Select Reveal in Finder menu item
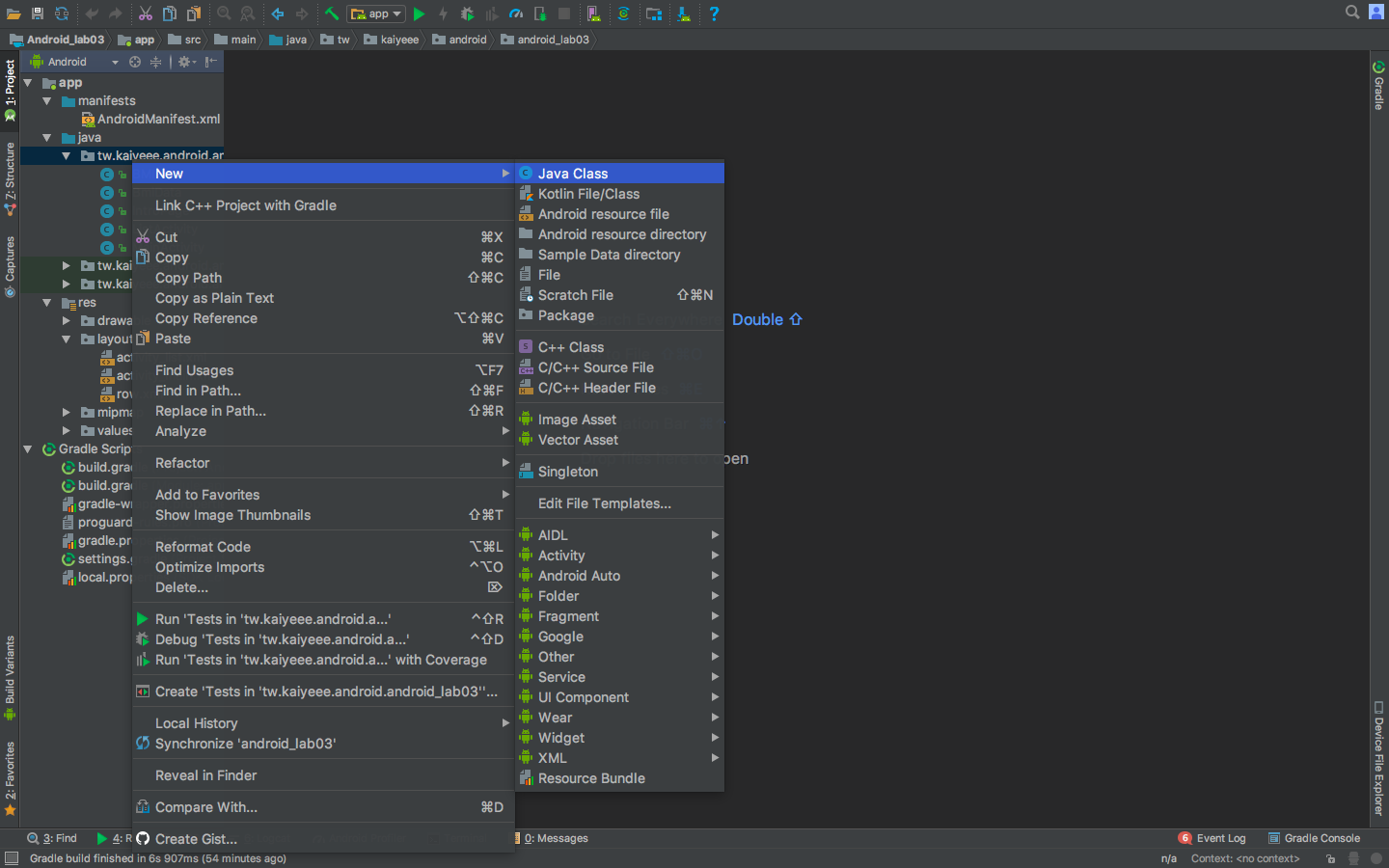Image resolution: width=1389 pixels, height=868 pixels. point(323,775)
